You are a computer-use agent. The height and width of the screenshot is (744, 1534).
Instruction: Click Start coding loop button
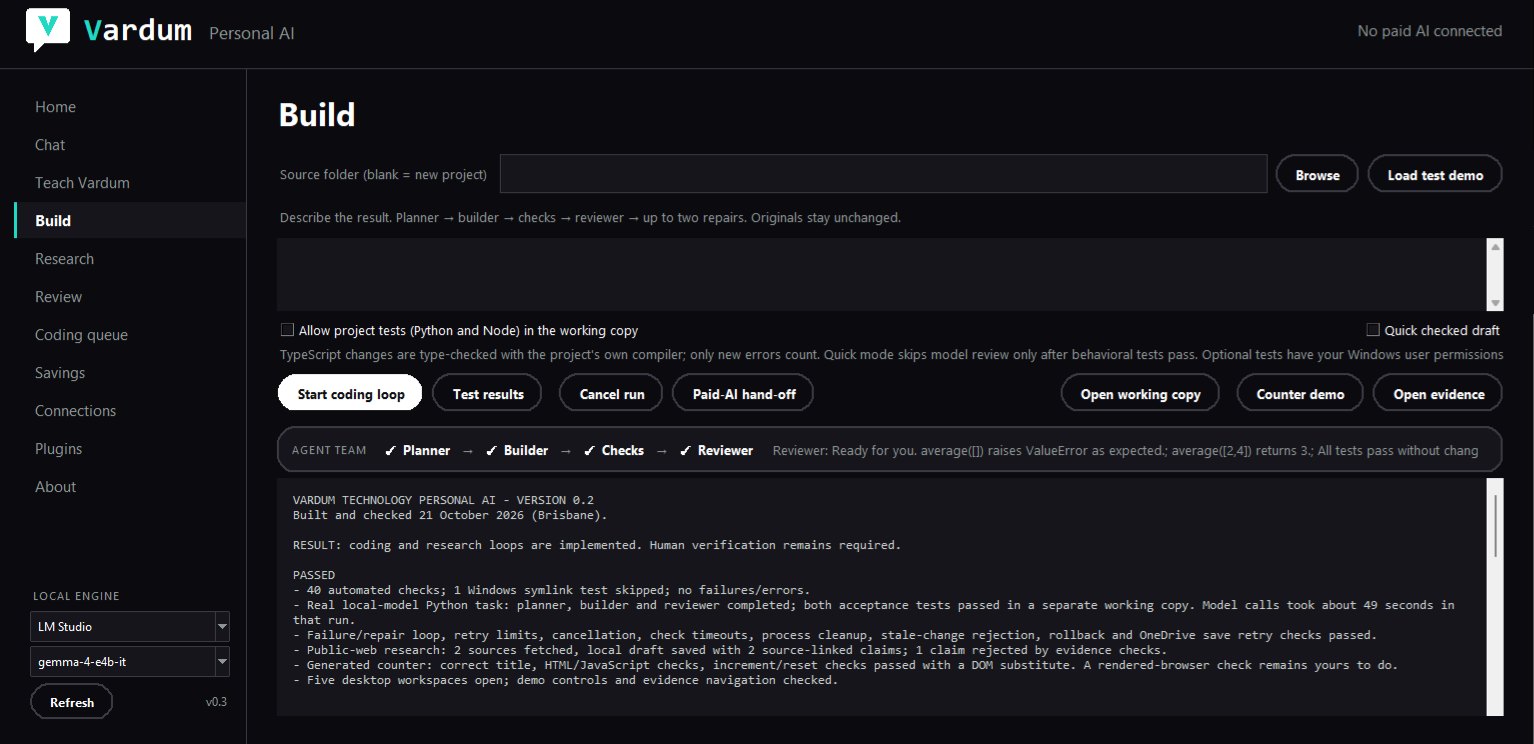pyautogui.click(x=350, y=394)
